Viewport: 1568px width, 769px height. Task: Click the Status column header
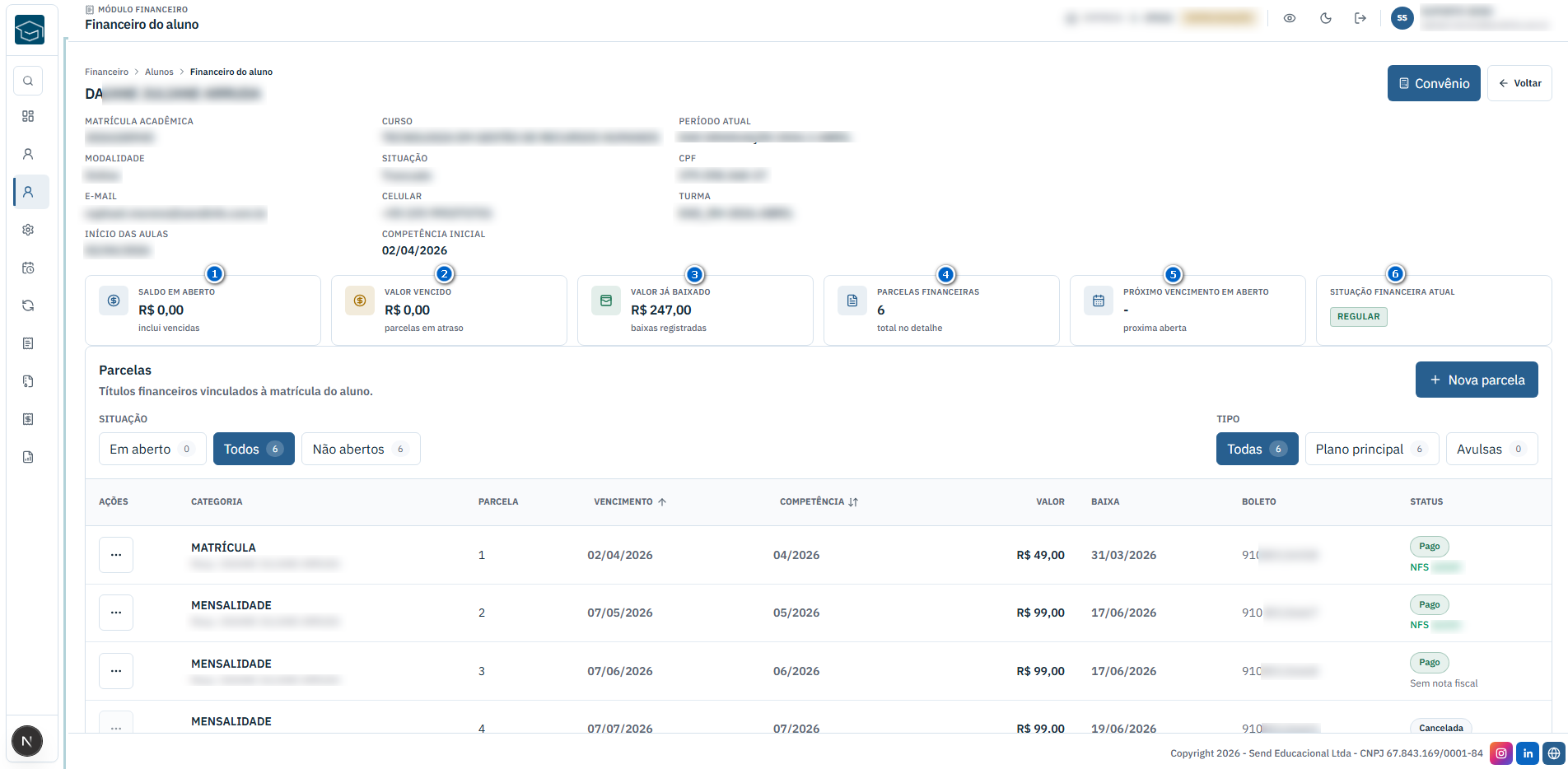(1426, 501)
